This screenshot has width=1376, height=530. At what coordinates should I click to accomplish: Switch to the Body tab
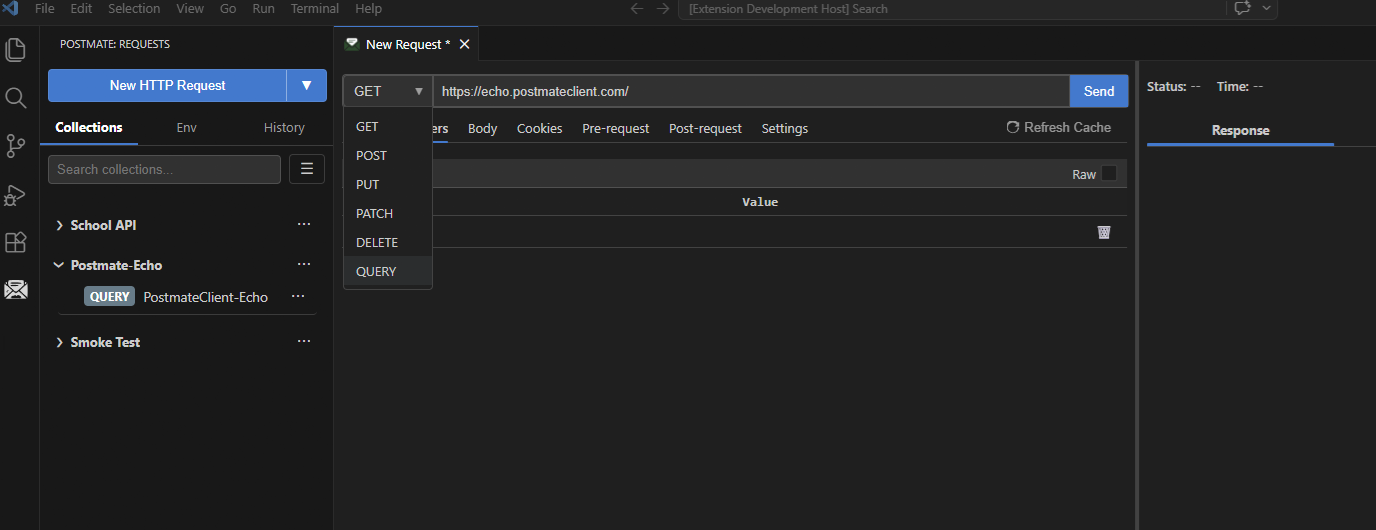(483, 128)
